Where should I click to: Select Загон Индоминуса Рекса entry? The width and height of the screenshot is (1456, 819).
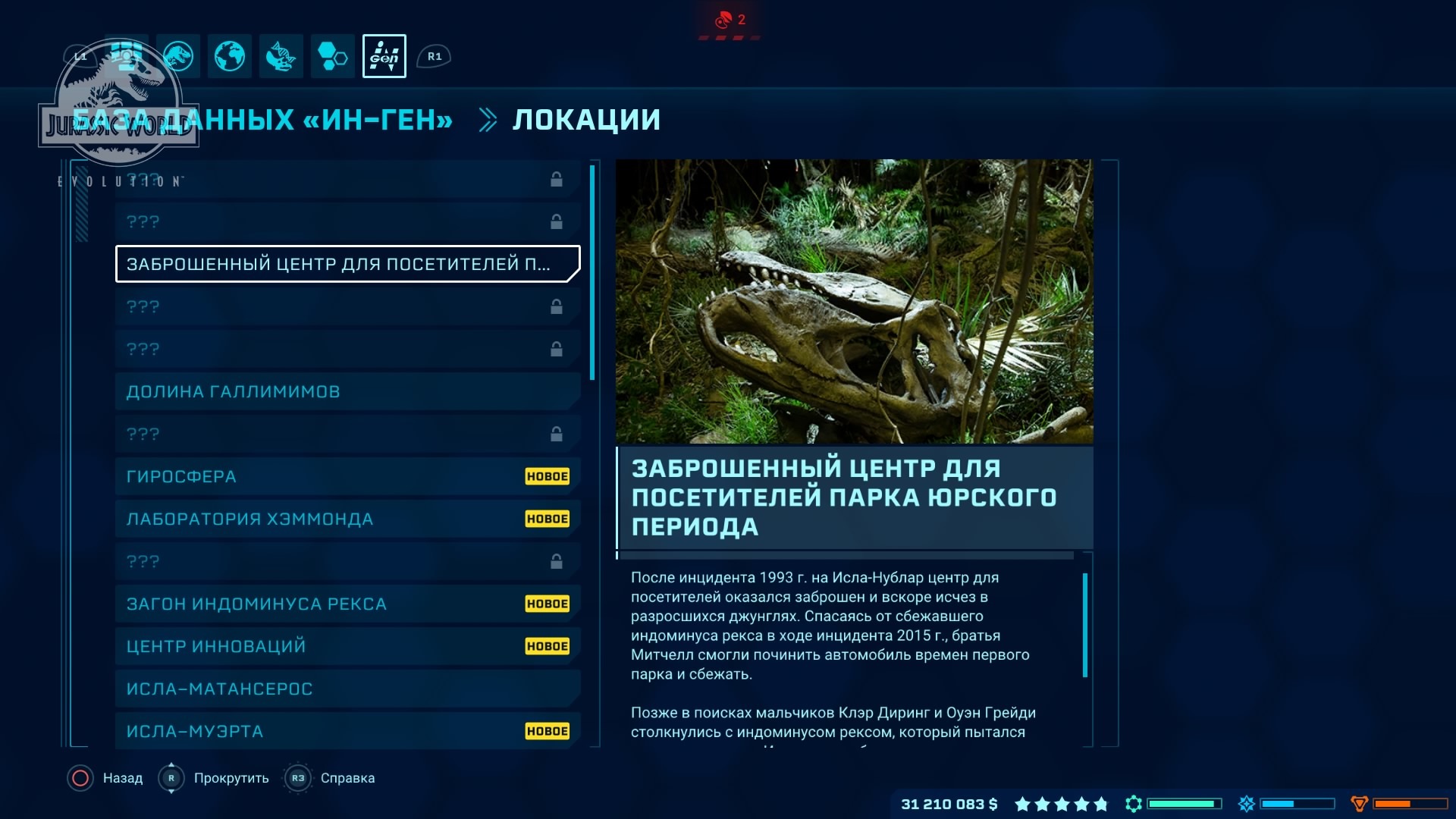tap(348, 604)
